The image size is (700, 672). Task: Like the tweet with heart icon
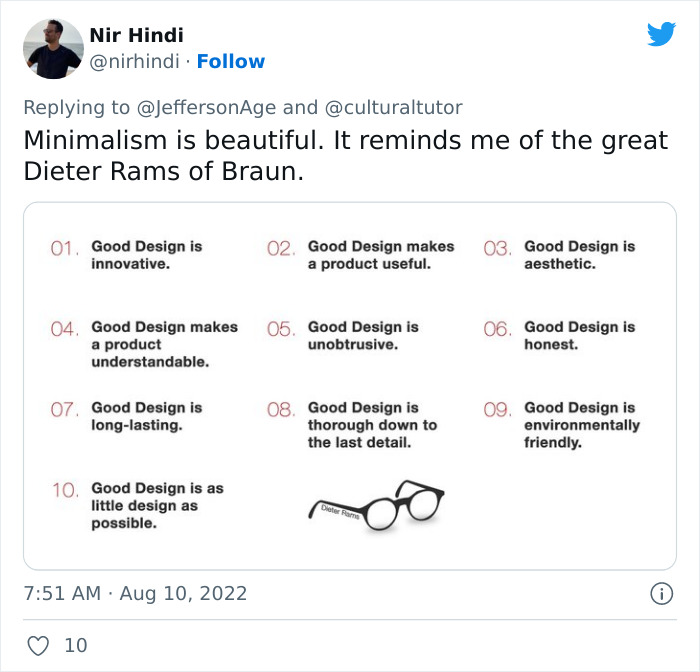39,645
